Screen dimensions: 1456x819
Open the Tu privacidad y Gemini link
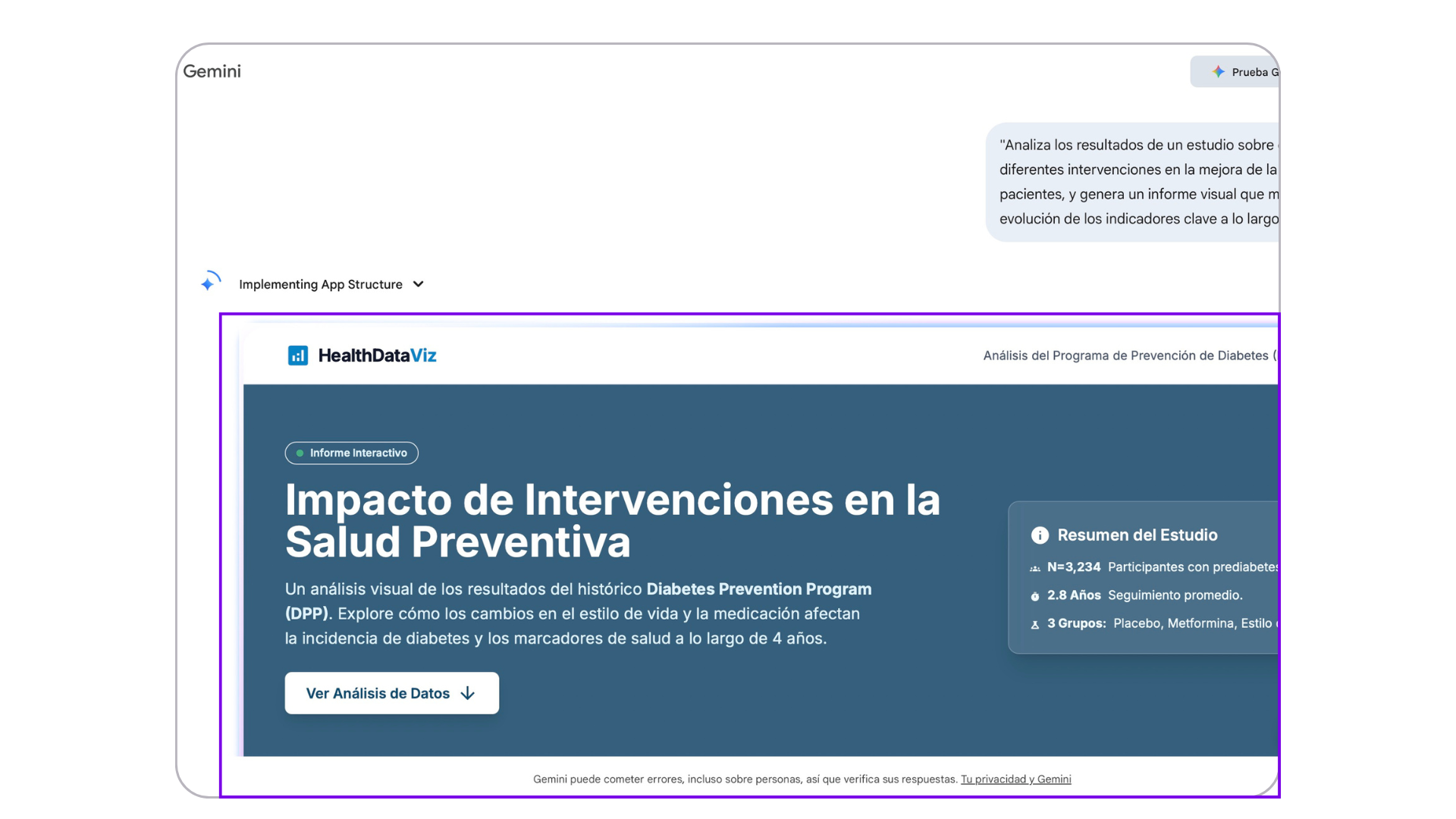[1015, 779]
